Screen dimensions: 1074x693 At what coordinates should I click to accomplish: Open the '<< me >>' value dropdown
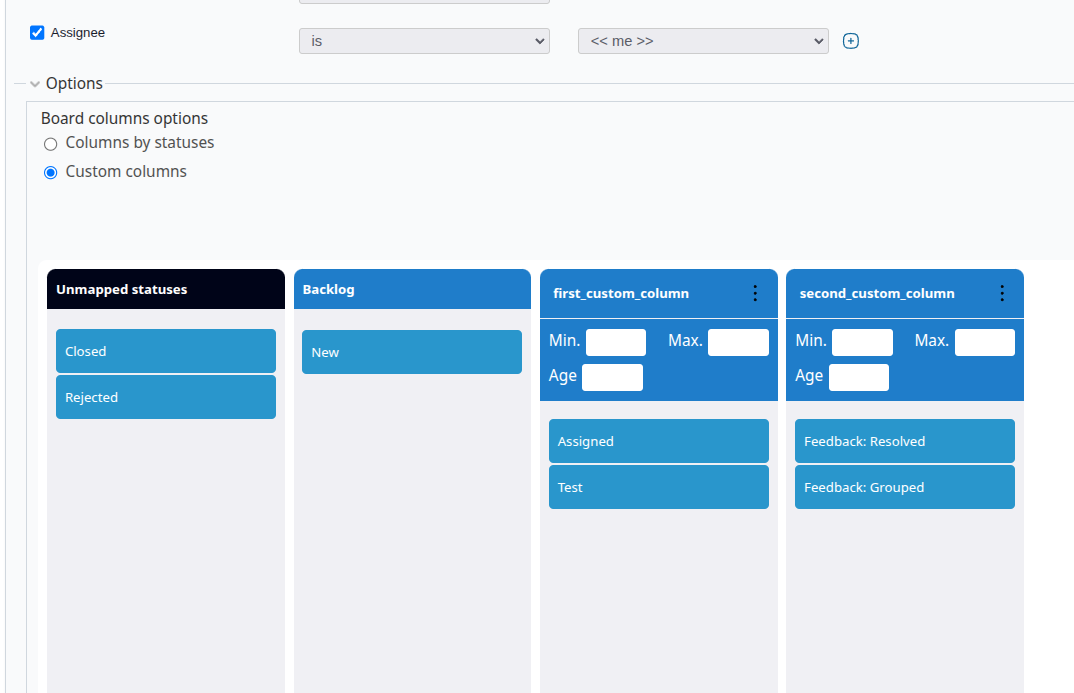(x=703, y=41)
